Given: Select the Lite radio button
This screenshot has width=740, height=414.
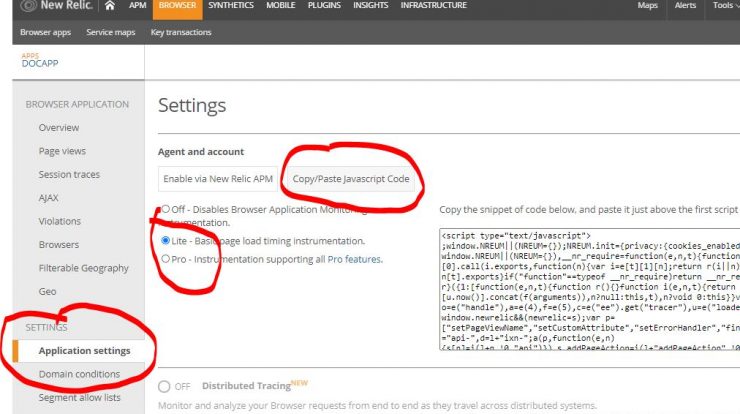Looking at the screenshot, I should point(165,240).
